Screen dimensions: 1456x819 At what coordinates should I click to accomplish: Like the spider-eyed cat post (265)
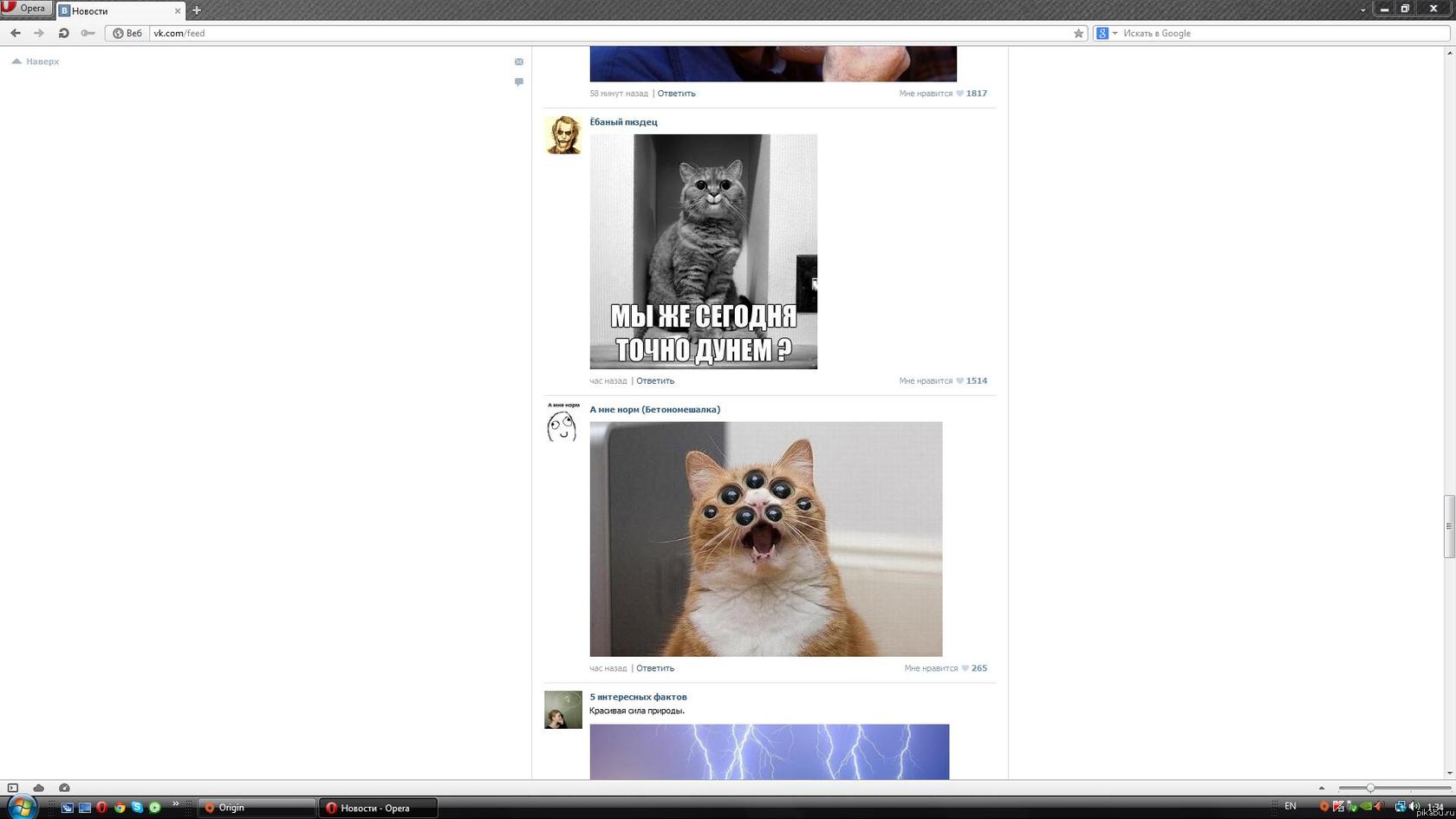click(965, 668)
